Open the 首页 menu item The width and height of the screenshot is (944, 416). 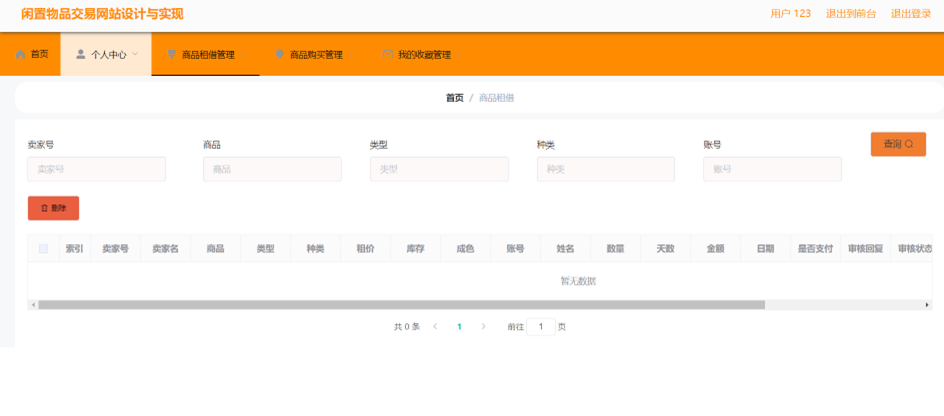coord(30,54)
